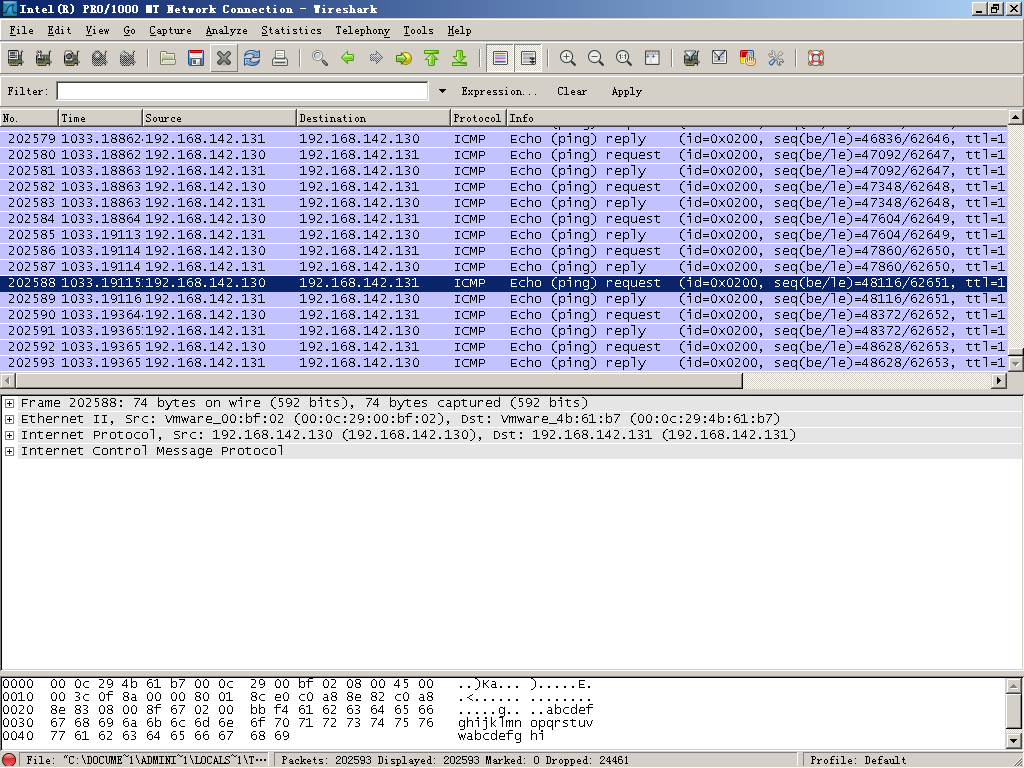This screenshot has width=1024, height=768.
Task: Restart the running live capture
Action: click(128, 58)
